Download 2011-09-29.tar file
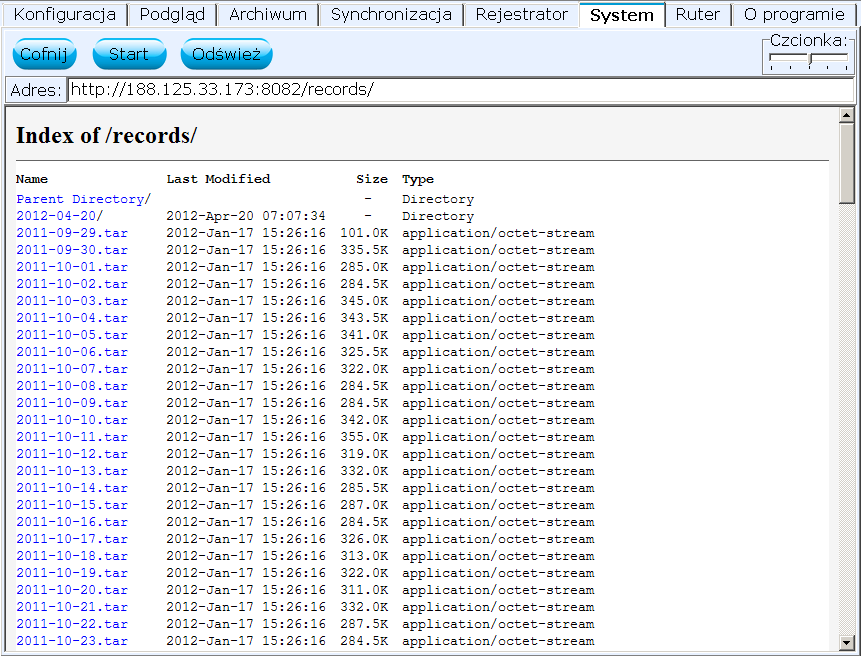Image resolution: width=861 pixels, height=656 pixels. [x=72, y=233]
